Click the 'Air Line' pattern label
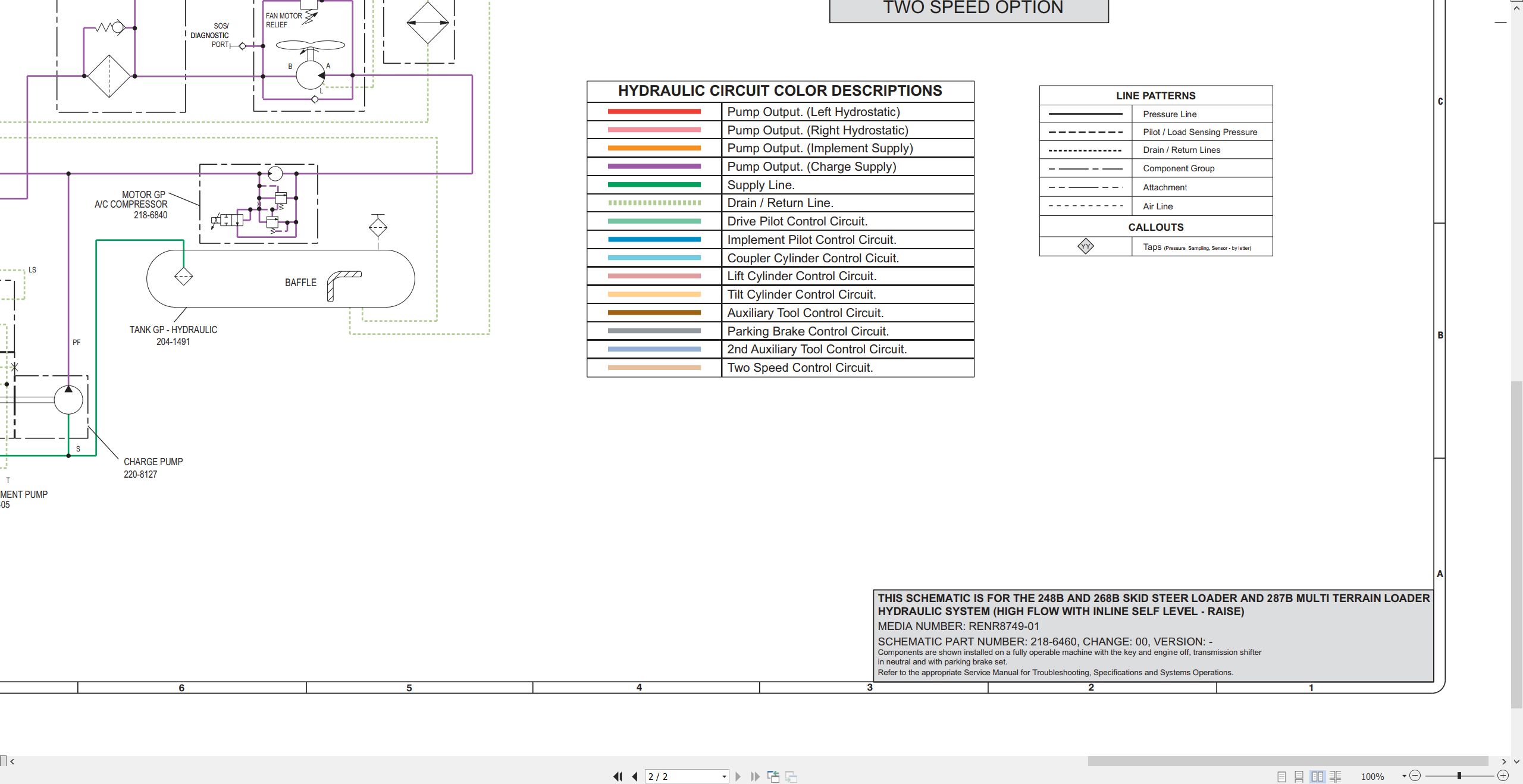 pos(1157,206)
